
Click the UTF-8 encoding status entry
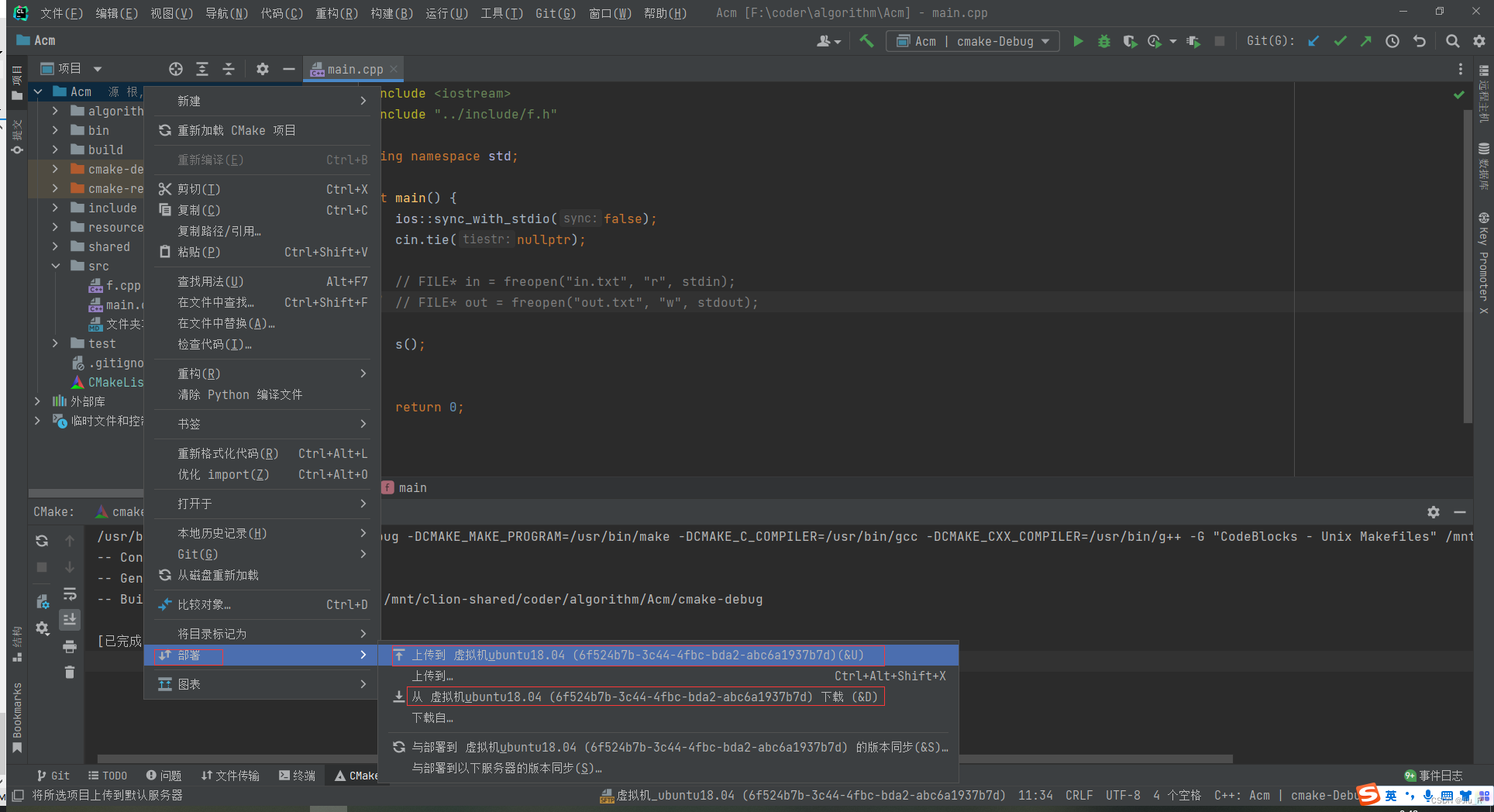click(x=1123, y=796)
